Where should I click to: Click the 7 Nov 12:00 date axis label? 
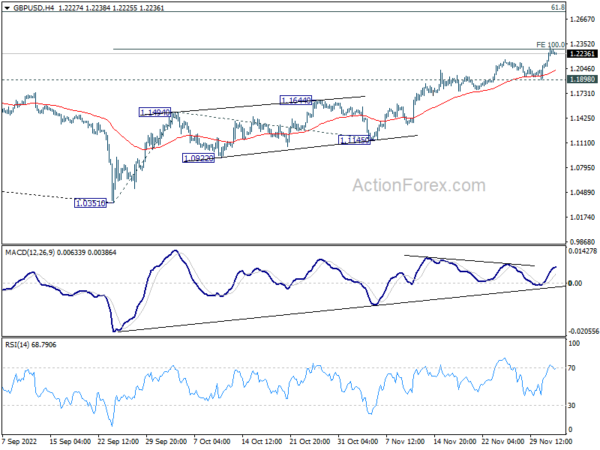[406, 441]
